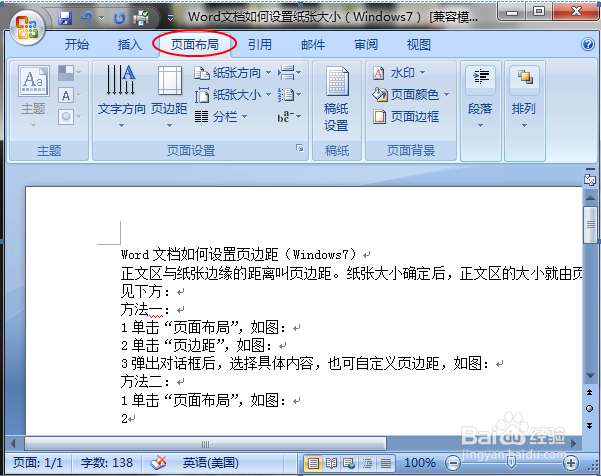Image resolution: width=601 pixels, height=476 pixels.
Task: Switch to Draft view
Action: pos(386,463)
